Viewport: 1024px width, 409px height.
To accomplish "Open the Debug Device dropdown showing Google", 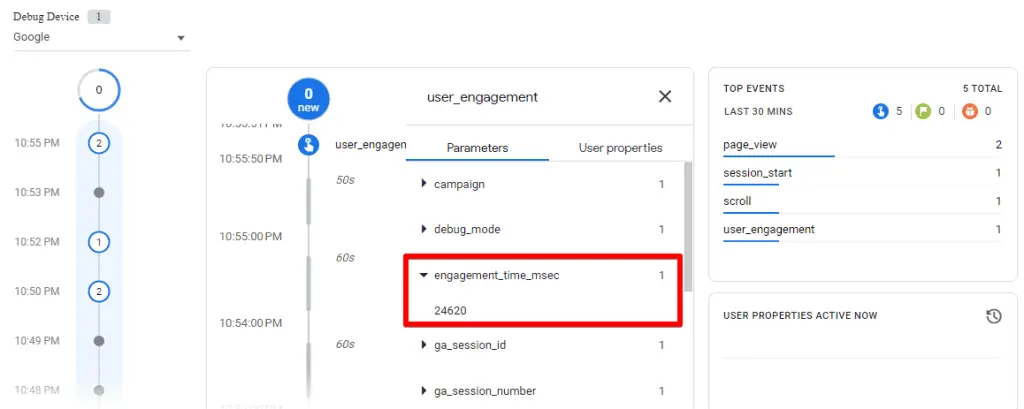I will click(101, 38).
